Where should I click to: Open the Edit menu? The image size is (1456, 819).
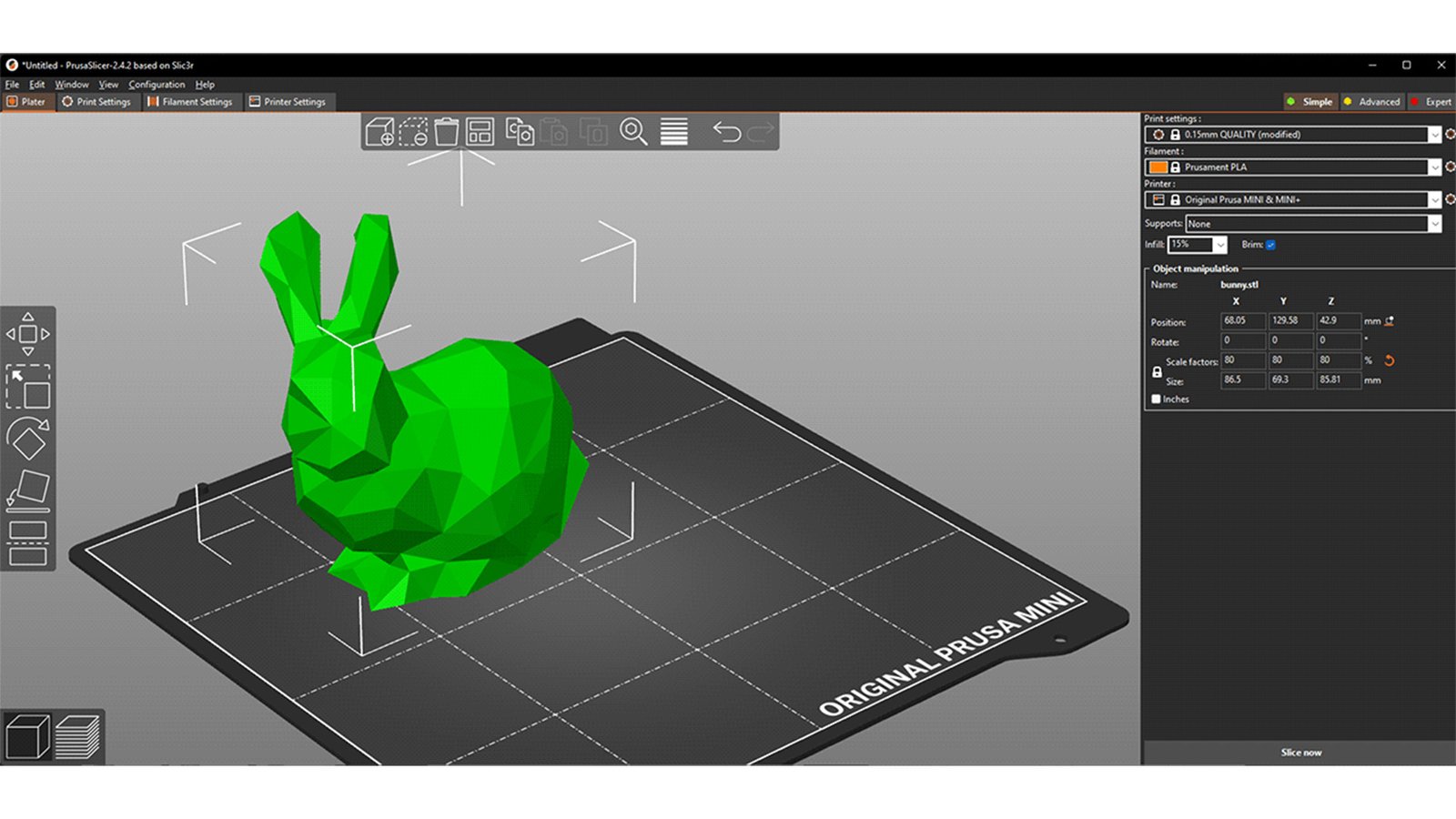pos(36,85)
